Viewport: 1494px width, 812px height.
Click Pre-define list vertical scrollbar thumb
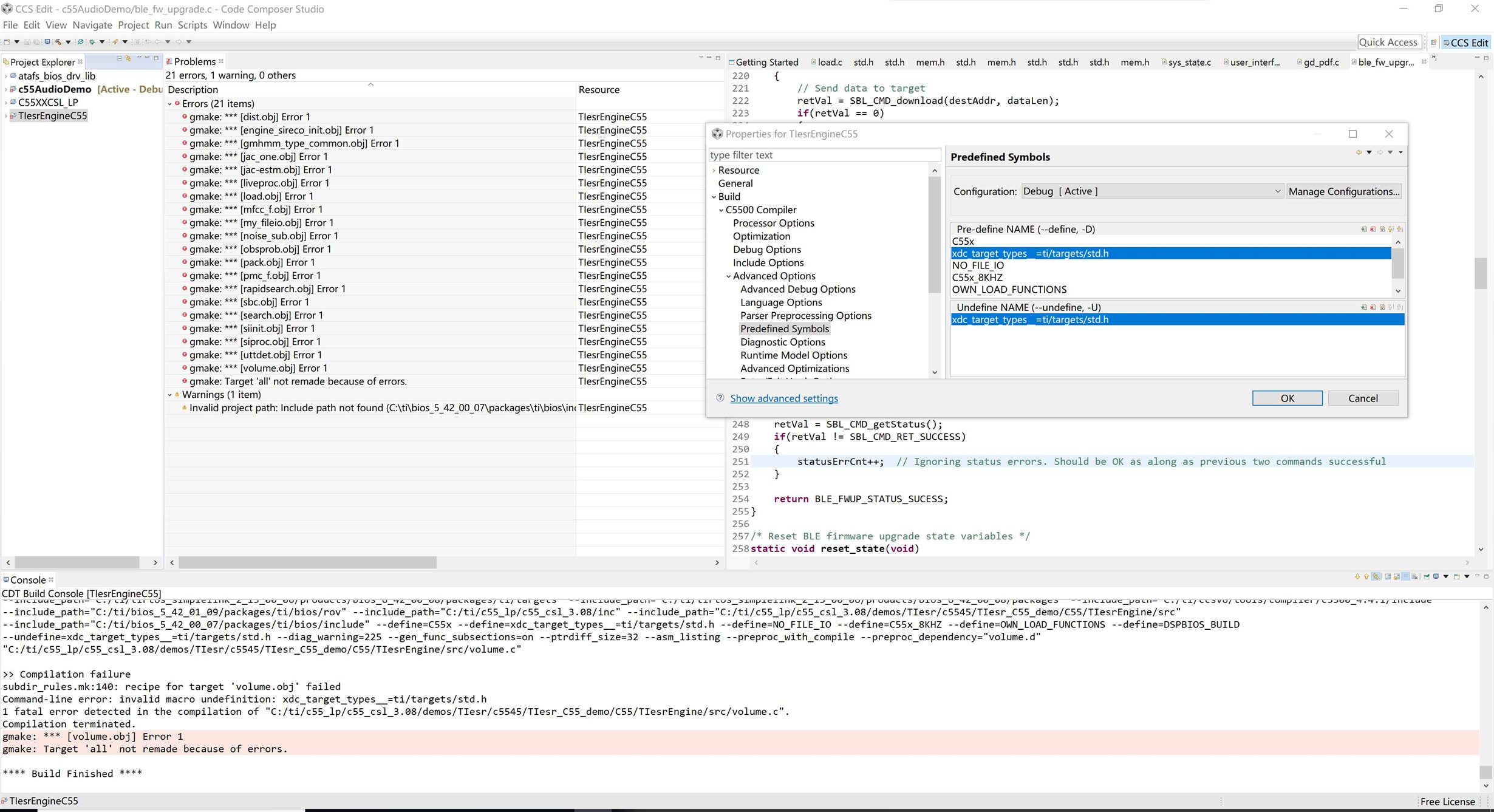pos(1397,264)
